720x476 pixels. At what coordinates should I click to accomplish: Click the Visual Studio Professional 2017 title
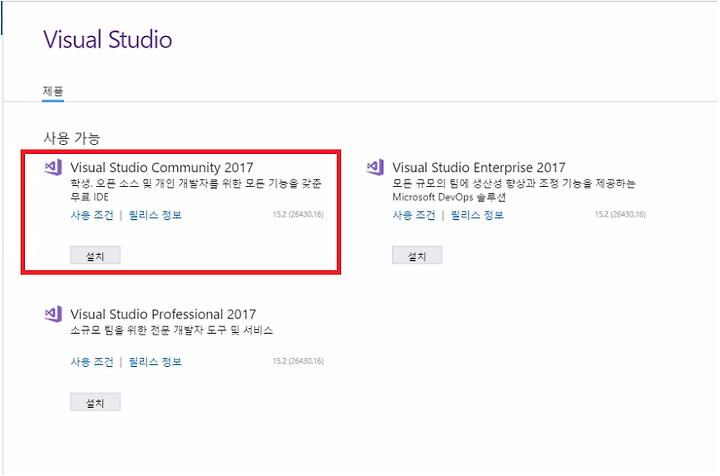click(x=163, y=314)
